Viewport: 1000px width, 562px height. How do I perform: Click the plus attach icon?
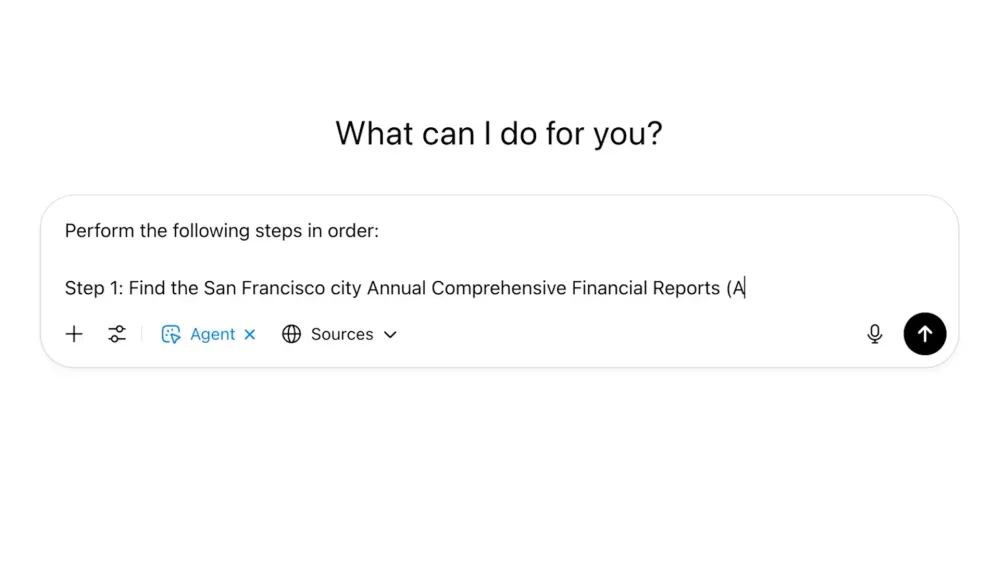[74, 334]
